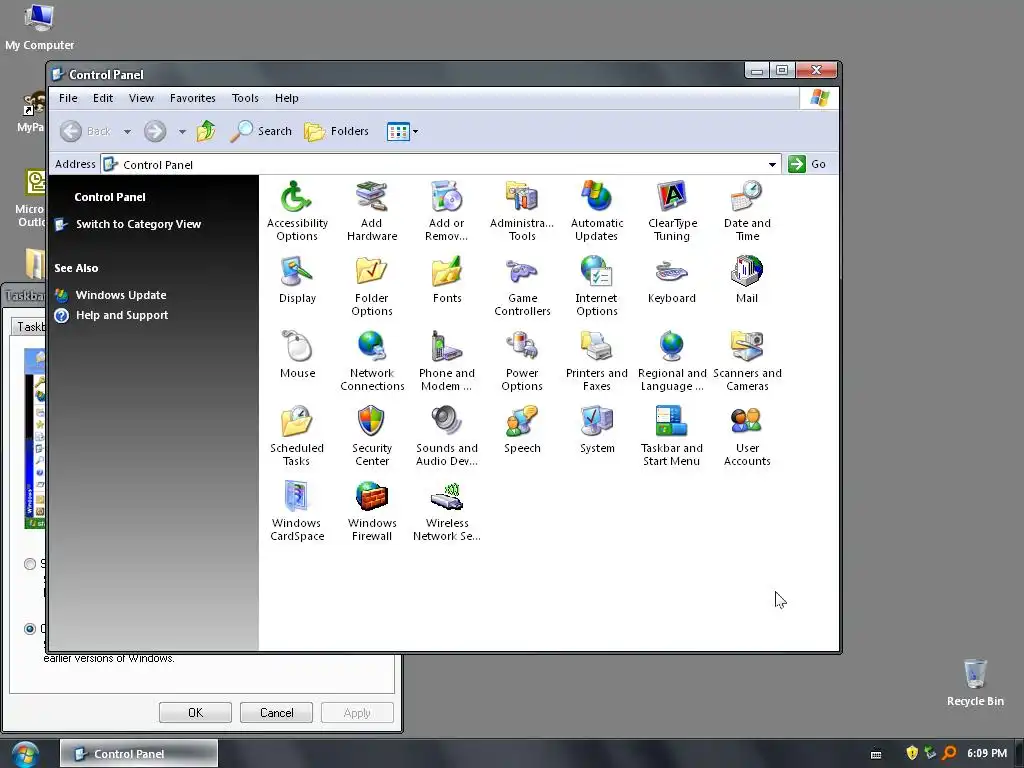This screenshot has width=1024, height=768.
Task: Click the Control Panel taskbar button
Action: [139, 754]
